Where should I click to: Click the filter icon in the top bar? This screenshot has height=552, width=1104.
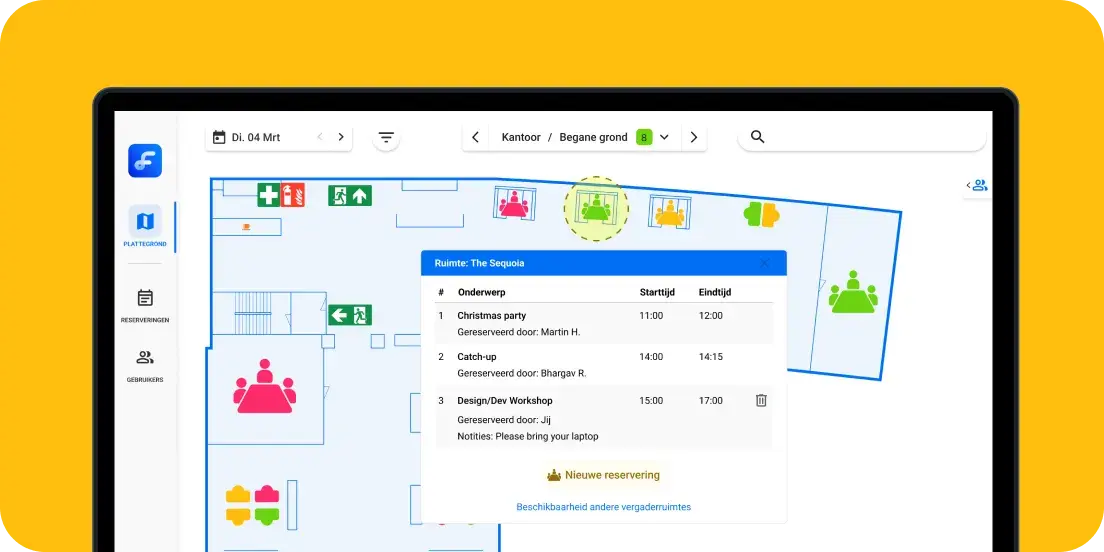point(386,138)
